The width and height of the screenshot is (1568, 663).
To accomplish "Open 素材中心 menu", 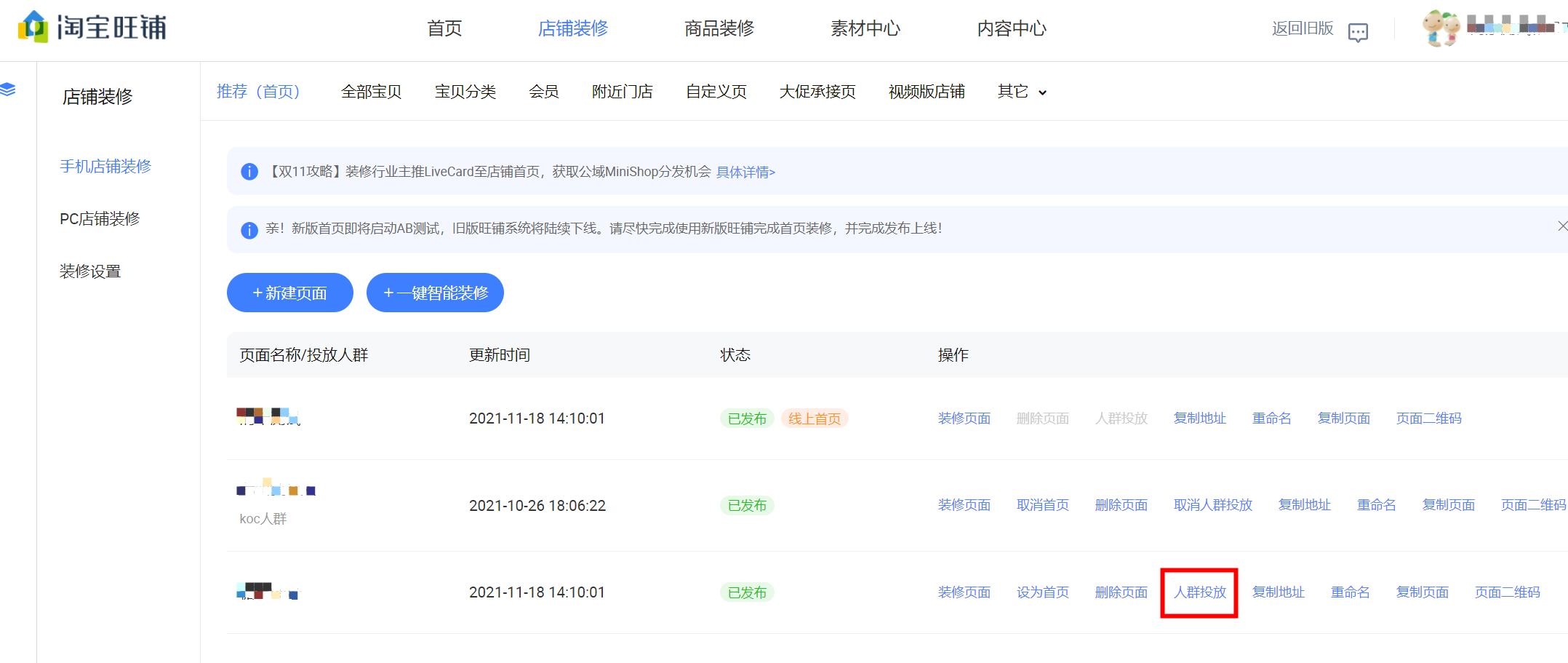I will pos(865,28).
